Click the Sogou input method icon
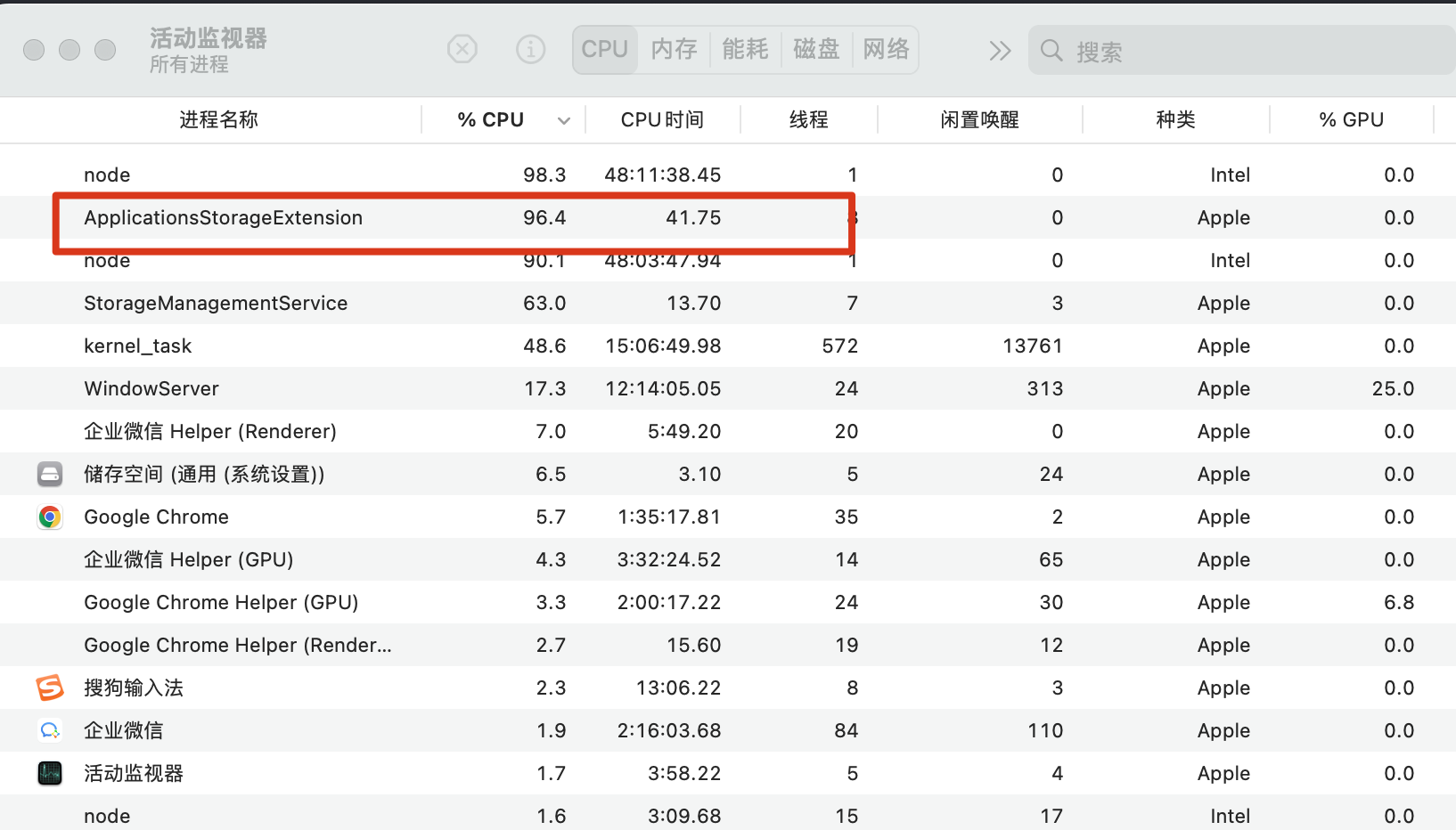 50,688
